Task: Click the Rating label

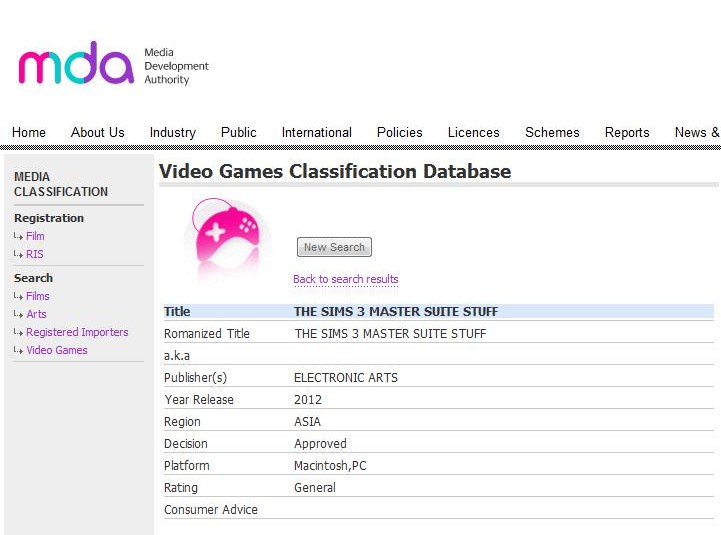Action: (181, 488)
